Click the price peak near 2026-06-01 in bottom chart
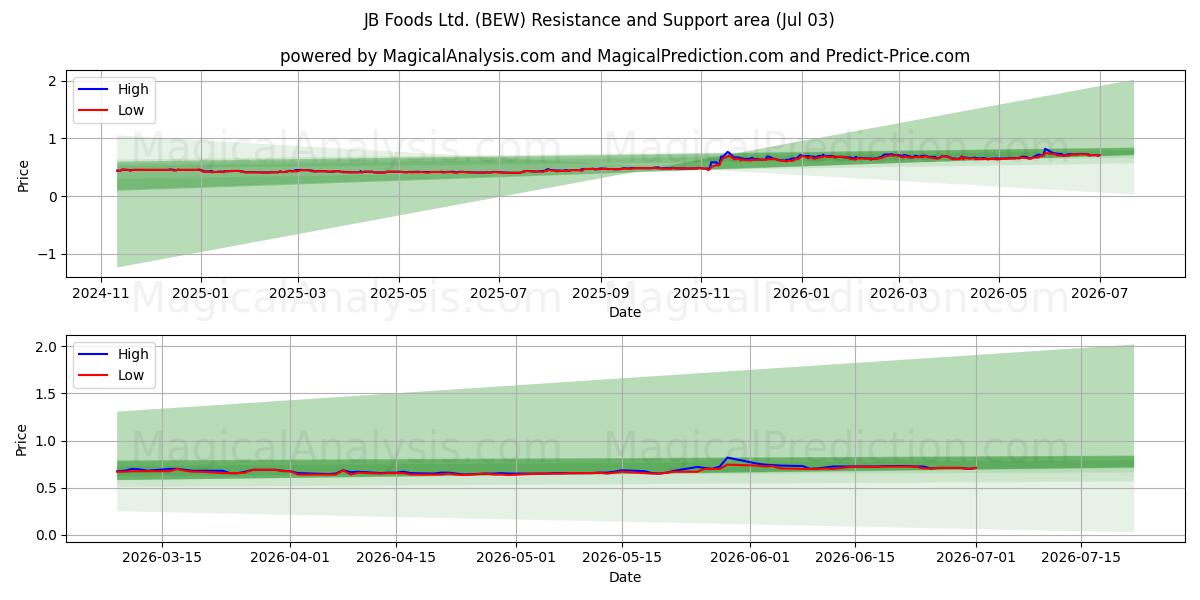Image resolution: width=1200 pixels, height=600 pixels. [729, 458]
